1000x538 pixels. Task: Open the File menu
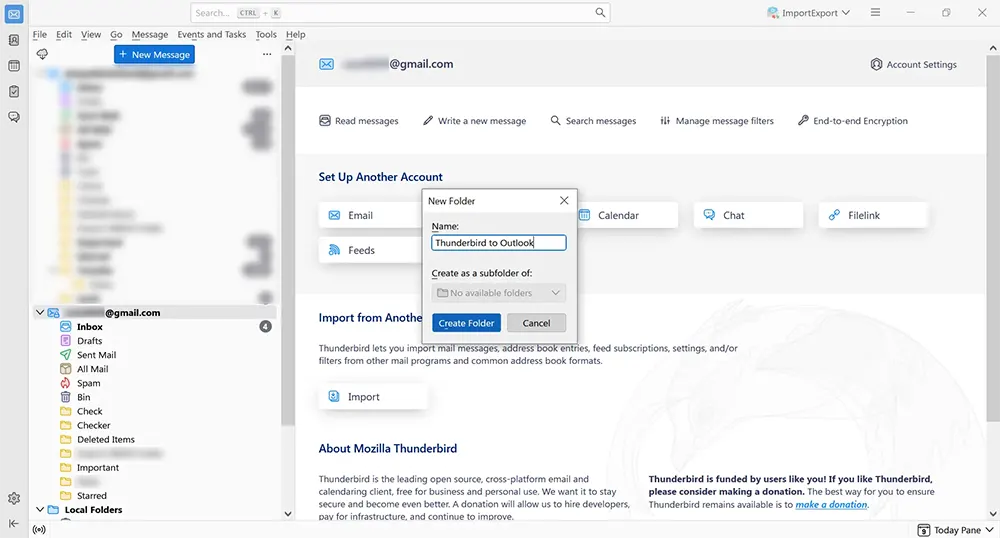click(x=40, y=34)
